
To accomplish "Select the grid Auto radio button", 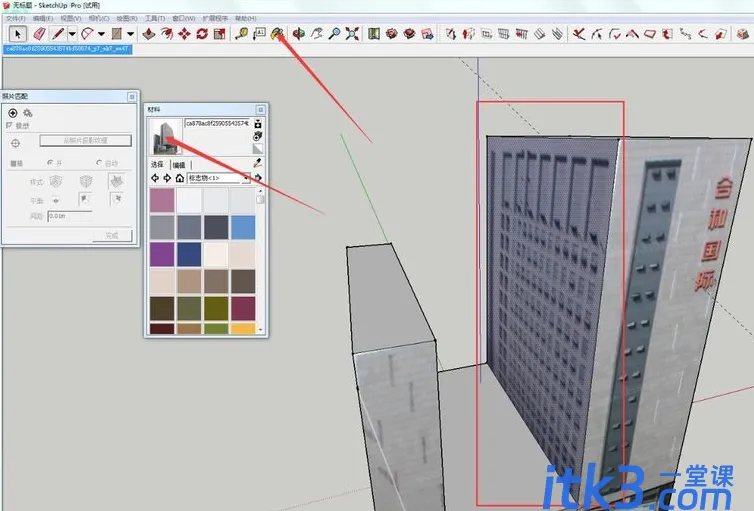I will click(x=99, y=163).
